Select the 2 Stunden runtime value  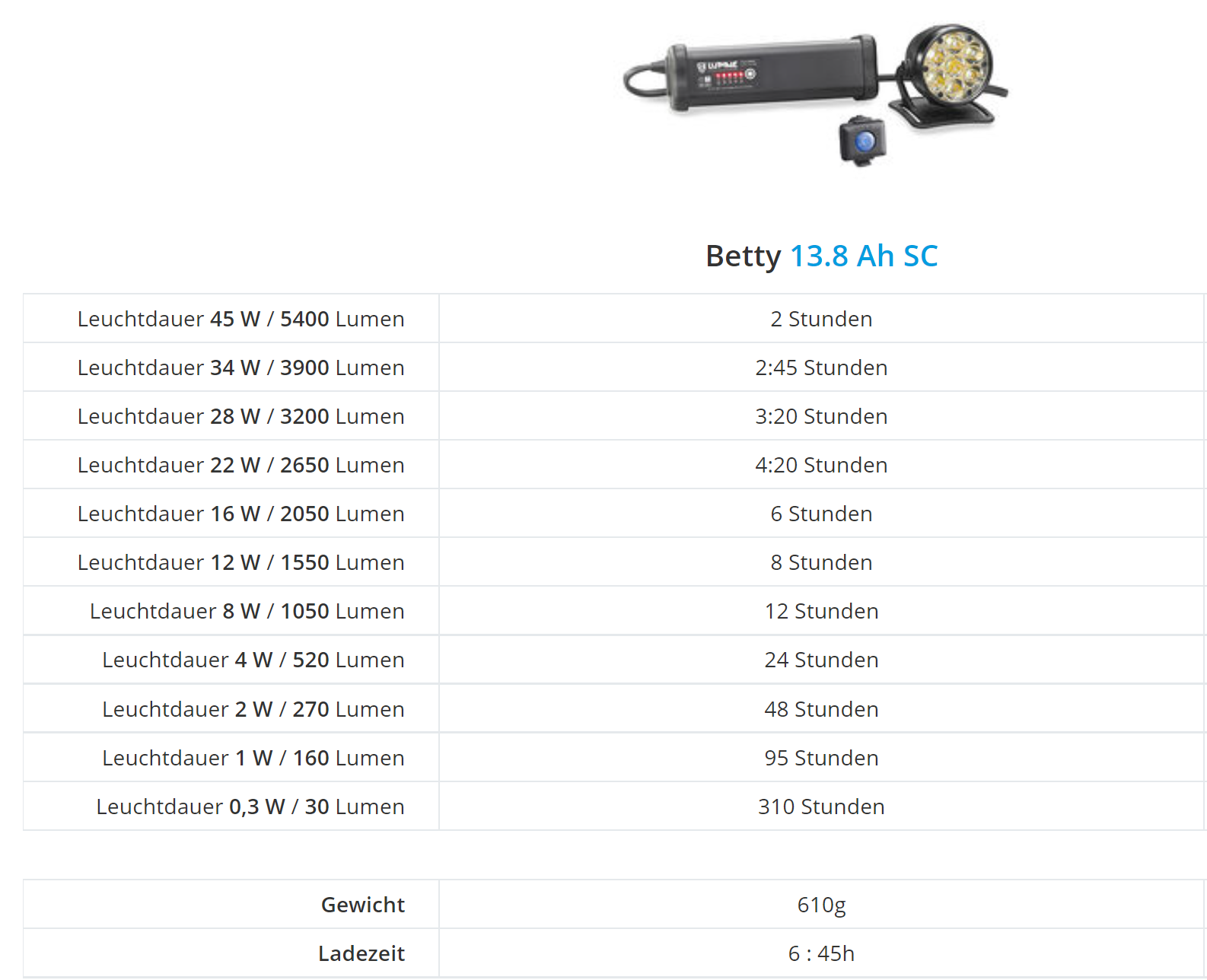click(821, 319)
